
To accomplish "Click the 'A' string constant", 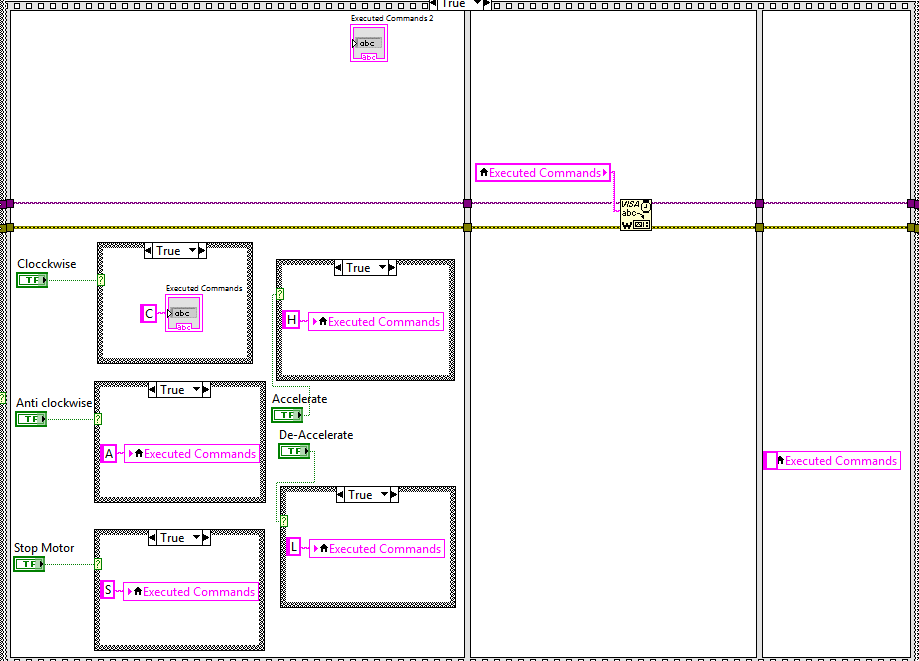I will [108, 454].
